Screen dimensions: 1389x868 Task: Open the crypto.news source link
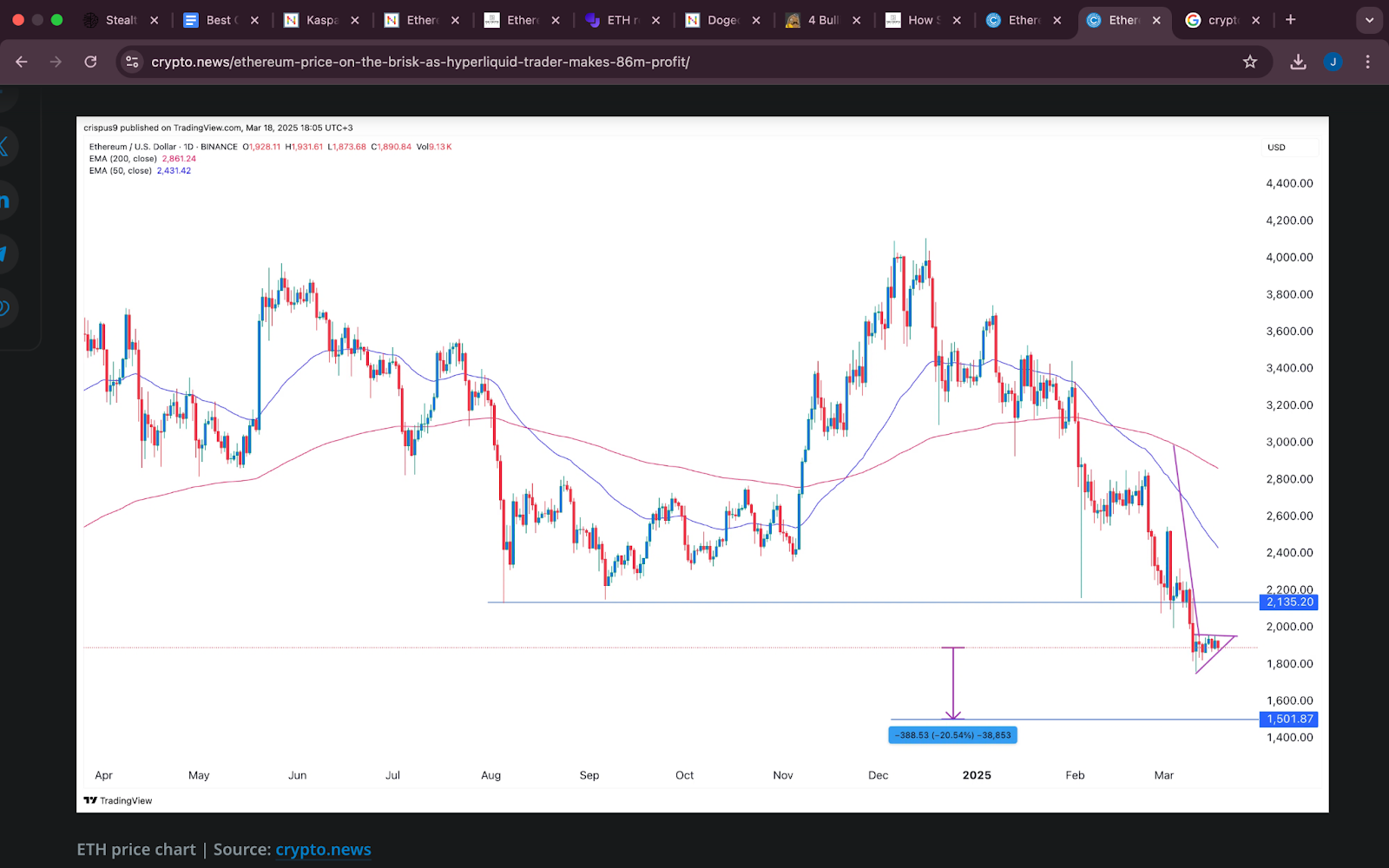pos(323,850)
